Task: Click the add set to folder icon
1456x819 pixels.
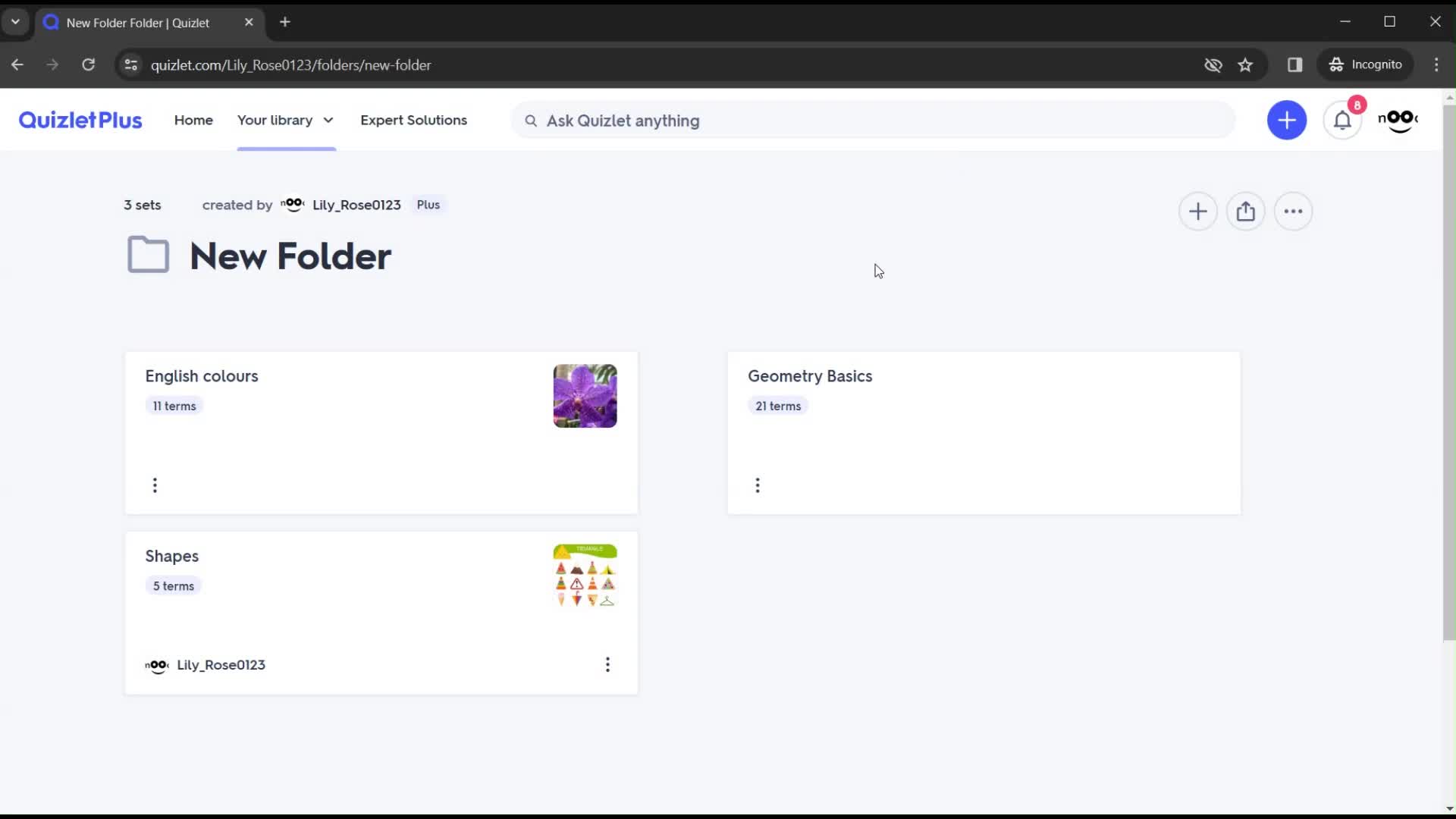Action: tap(1198, 211)
